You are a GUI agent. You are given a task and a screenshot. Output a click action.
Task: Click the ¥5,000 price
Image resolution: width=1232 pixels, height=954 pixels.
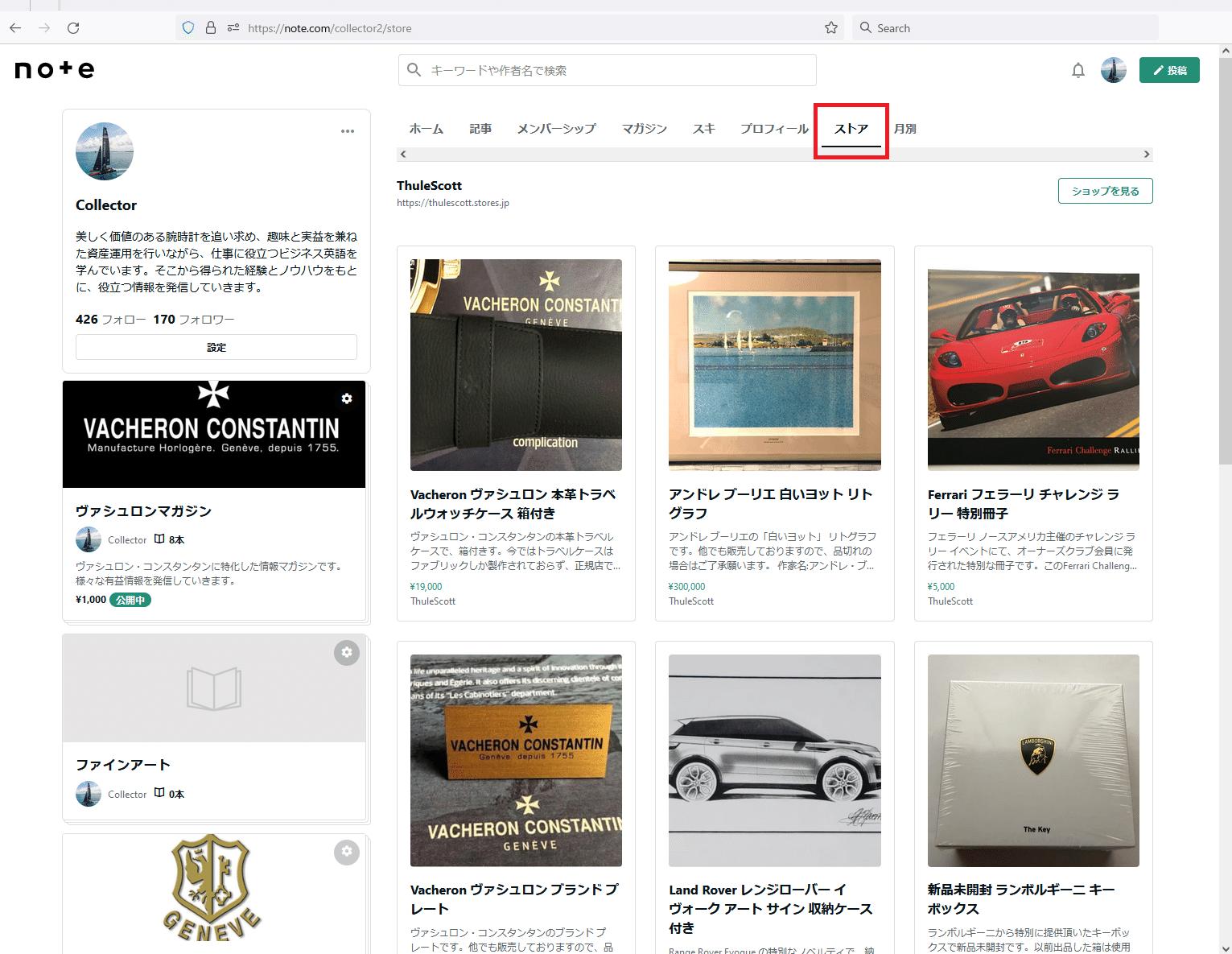[x=942, y=587]
